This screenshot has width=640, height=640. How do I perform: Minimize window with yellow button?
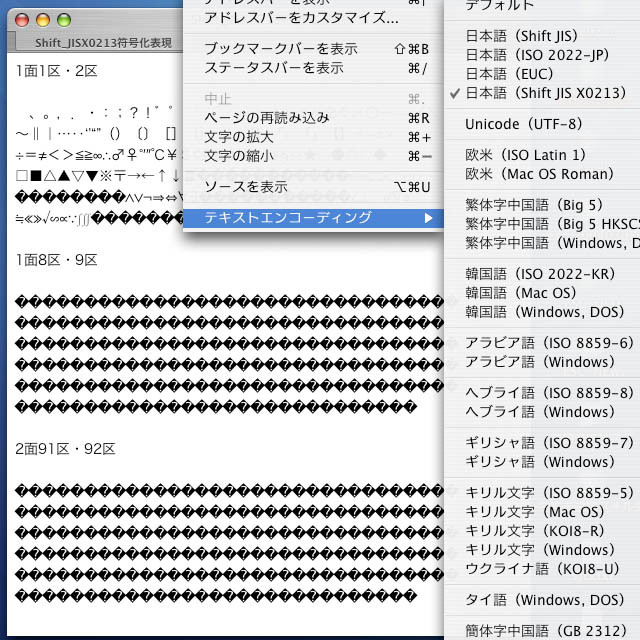(43, 20)
